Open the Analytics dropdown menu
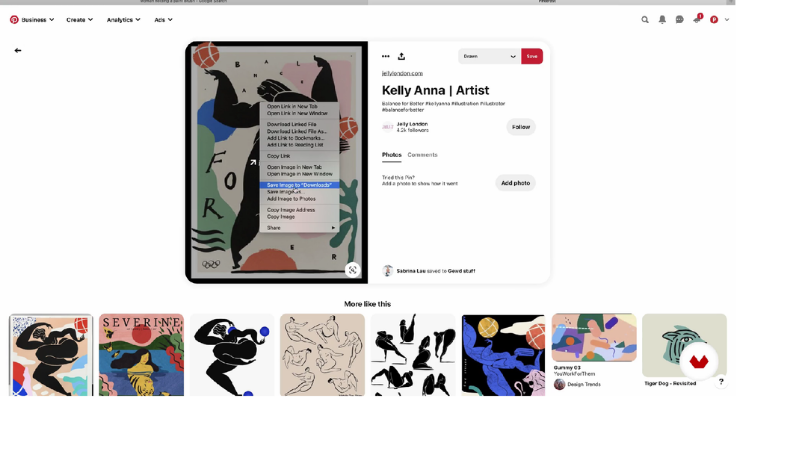Viewport: 800px width, 450px height. pyautogui.click(x=123, y=20)
